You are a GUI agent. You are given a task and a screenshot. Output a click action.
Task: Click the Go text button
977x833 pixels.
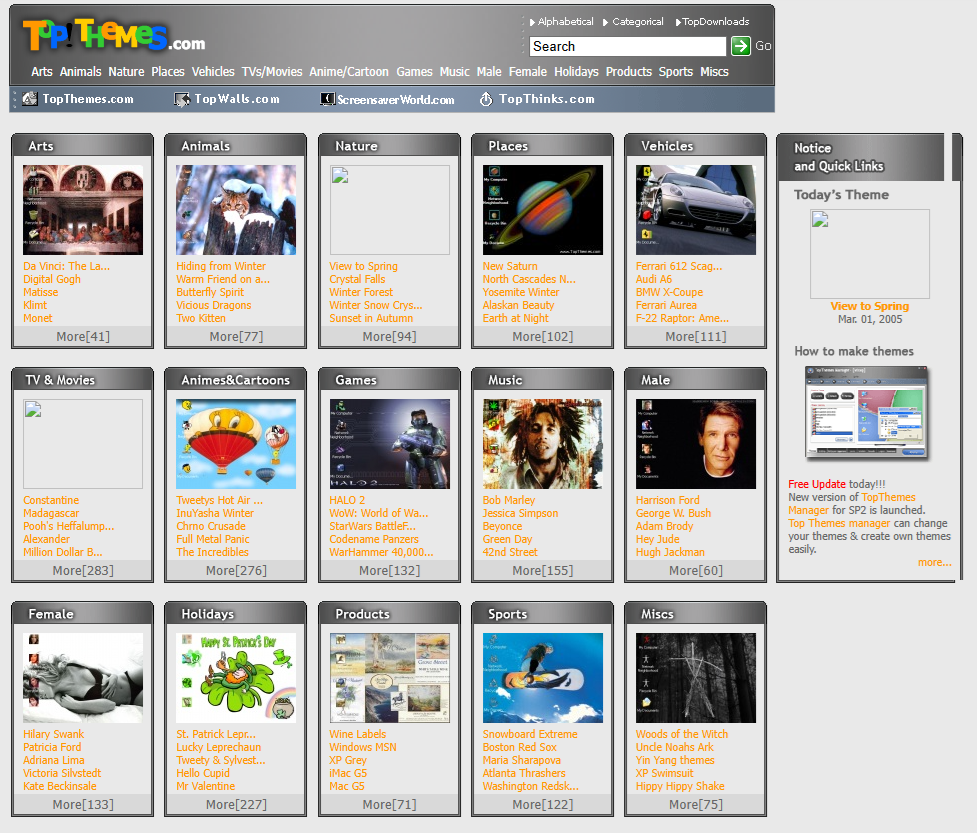763,46
